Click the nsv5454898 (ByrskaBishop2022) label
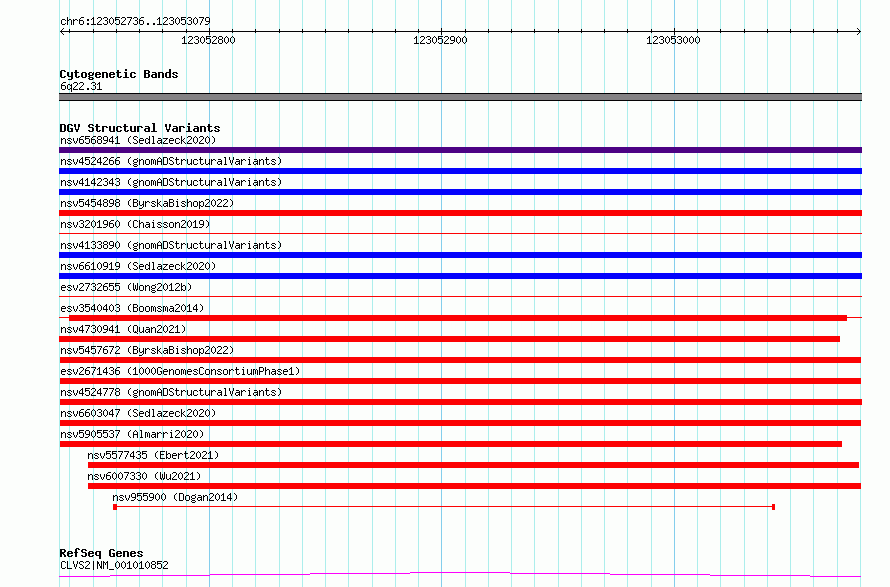This screenshot has width=890, height=587. 147,203
